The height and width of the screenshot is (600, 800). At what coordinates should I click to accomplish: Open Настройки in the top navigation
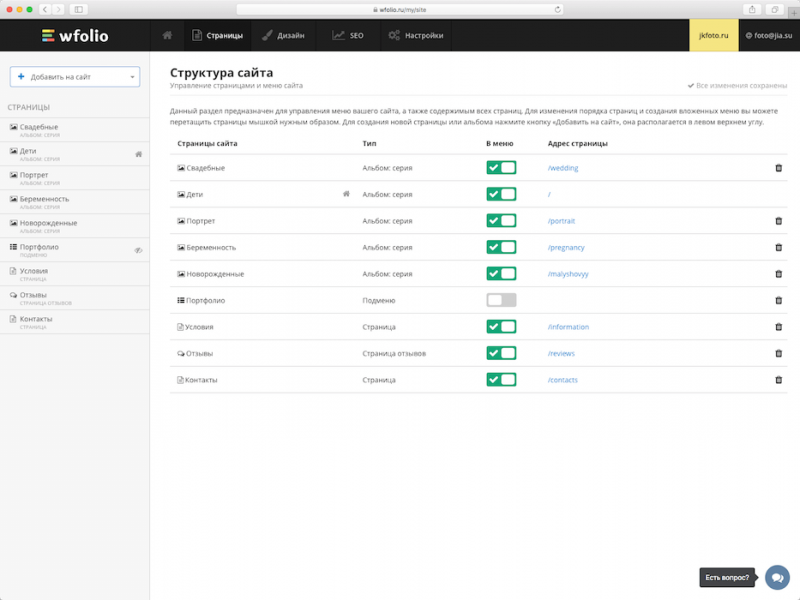(x=415, y=36)
